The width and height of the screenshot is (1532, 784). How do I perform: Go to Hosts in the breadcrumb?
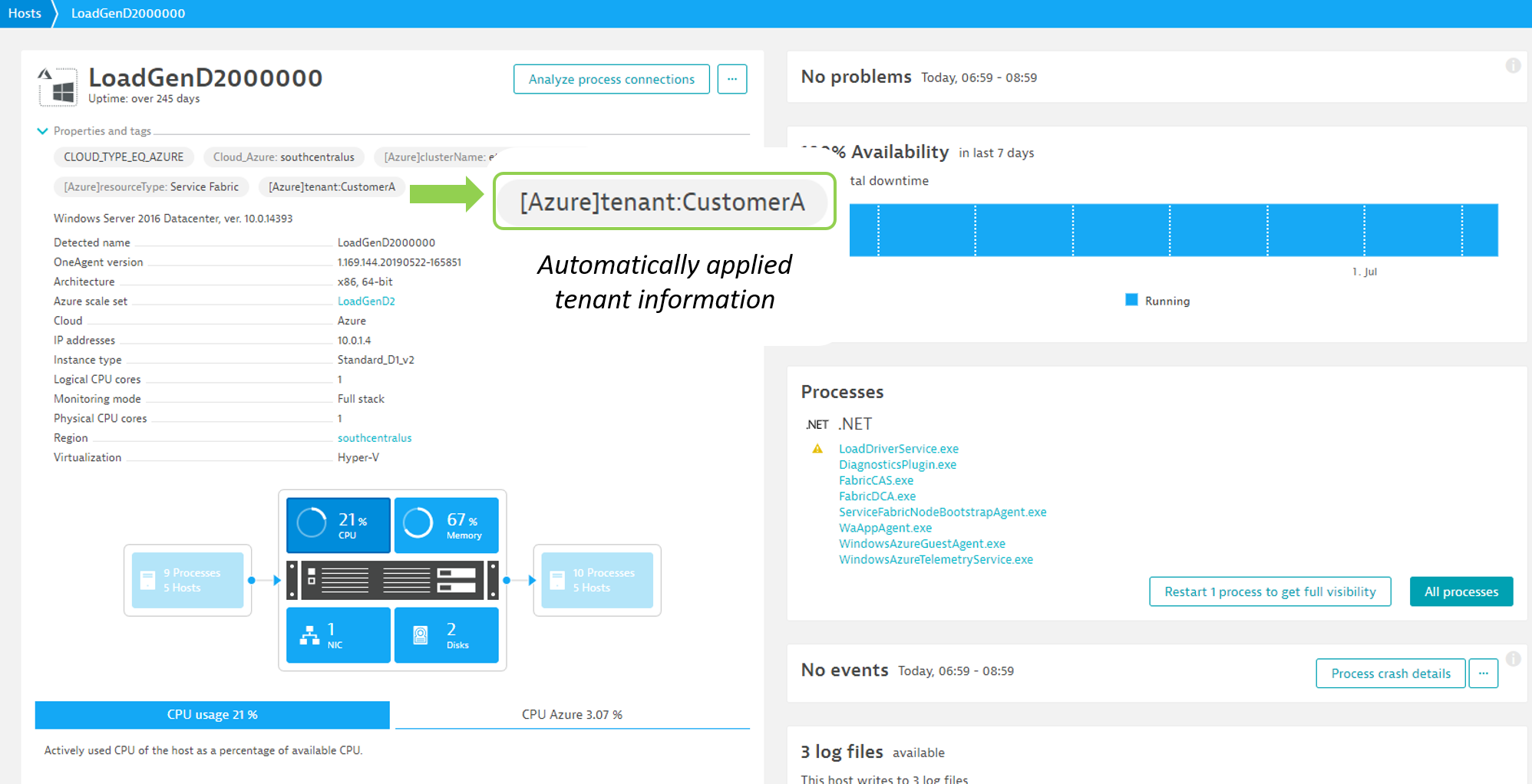point(25,13)
